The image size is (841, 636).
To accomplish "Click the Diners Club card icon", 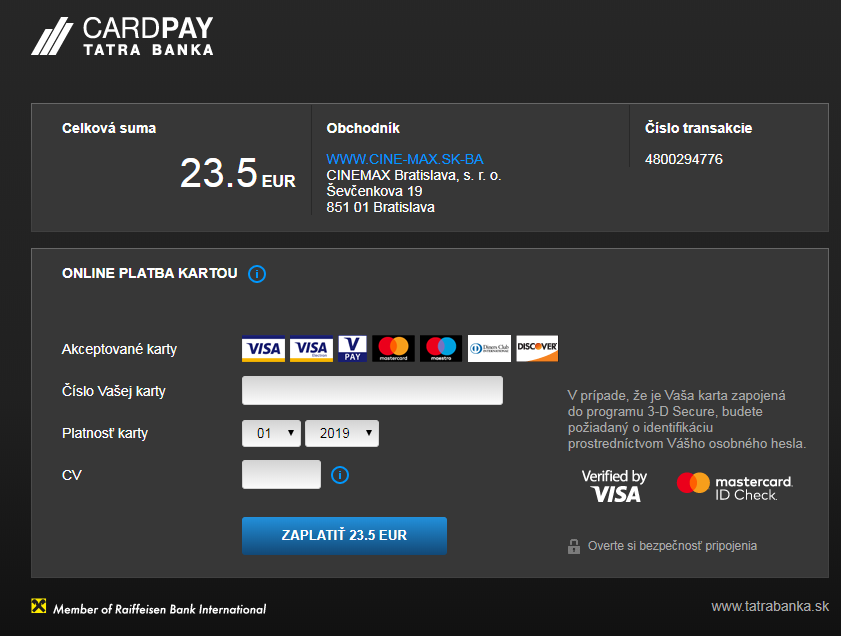I will pos(489,348).
